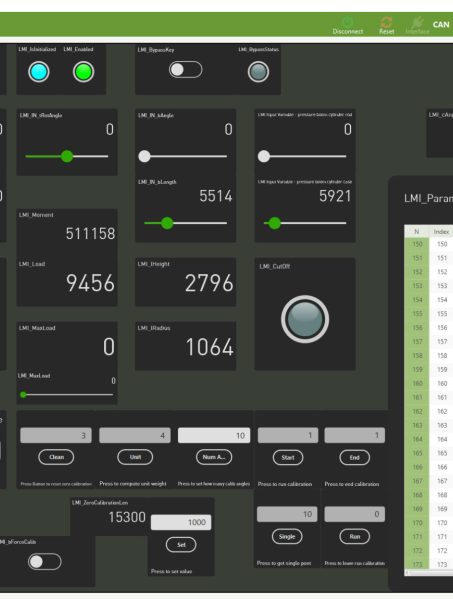The image size is (453, 599).
Task: Click the LMI_BypassStatus gray indicator
Action: (x=258, y=72)
